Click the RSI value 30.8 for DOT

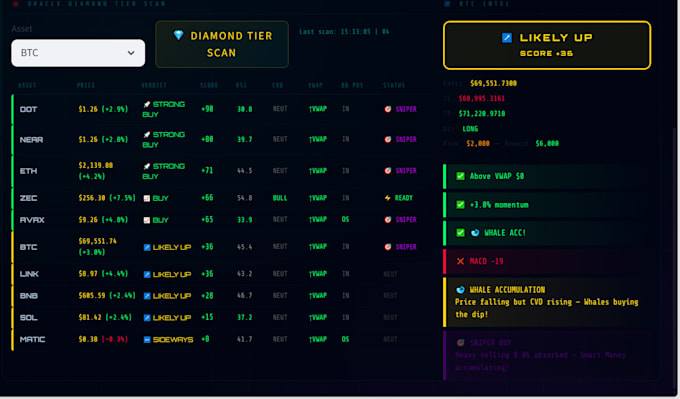(245, 109)
